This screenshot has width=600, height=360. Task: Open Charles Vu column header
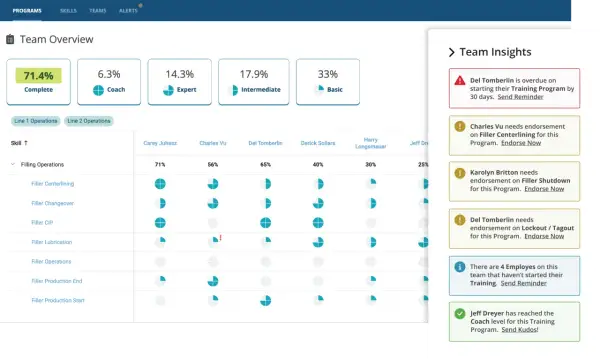(213, 143)
